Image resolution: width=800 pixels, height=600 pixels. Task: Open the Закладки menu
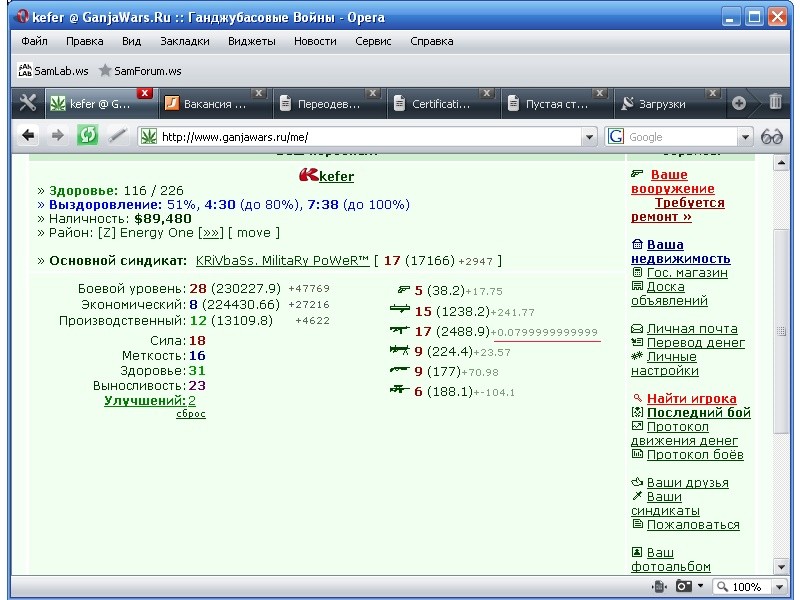(185, 41)
